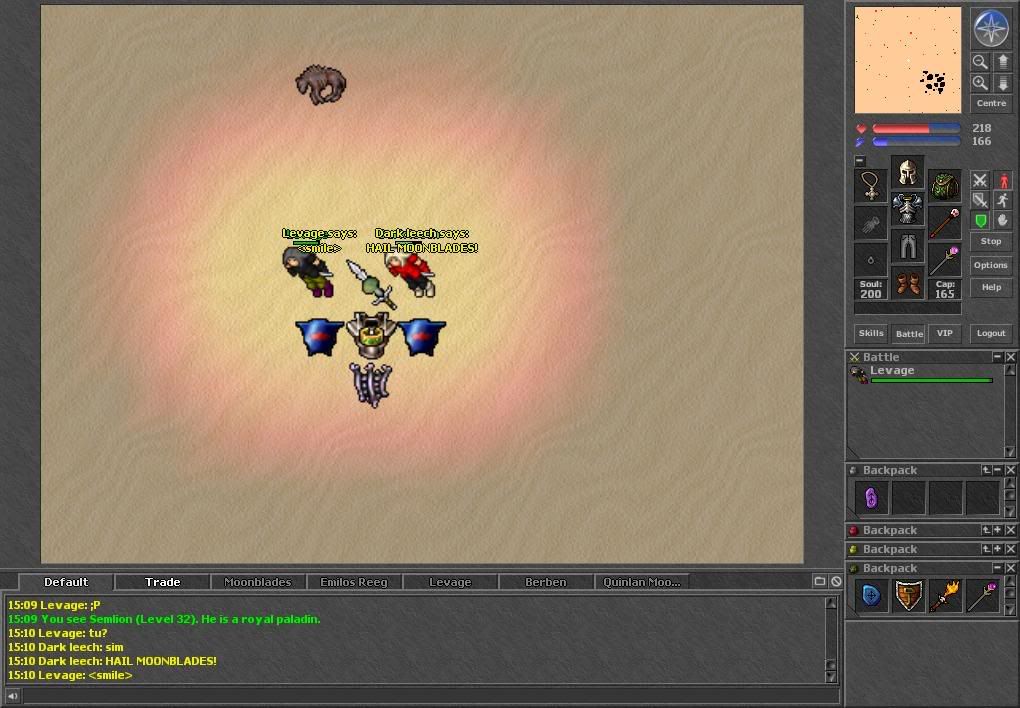
Task: Toggle chat sound button beside input
Action: tap(12, 696)
